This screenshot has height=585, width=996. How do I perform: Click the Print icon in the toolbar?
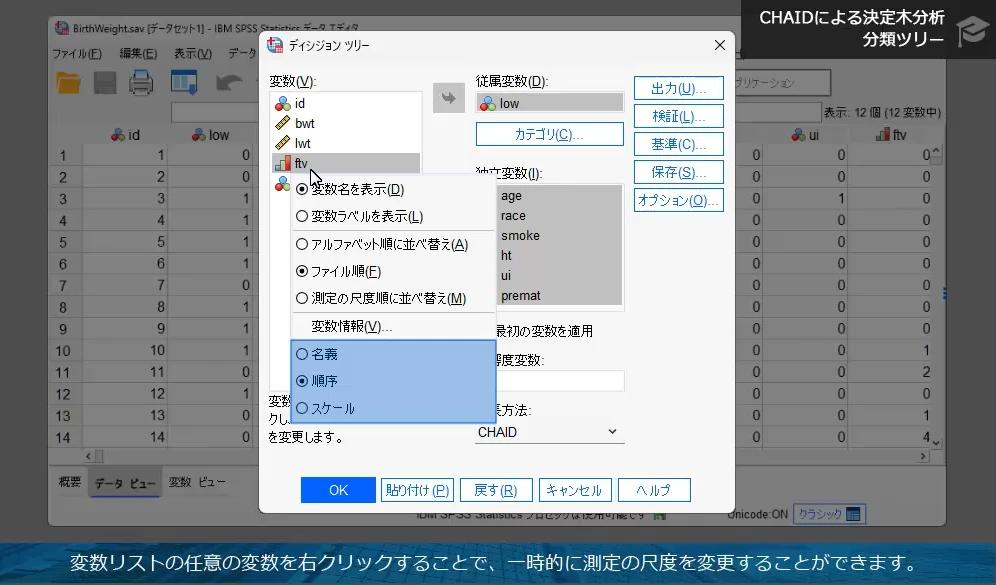pyautogui.click(x=140, y=83)
